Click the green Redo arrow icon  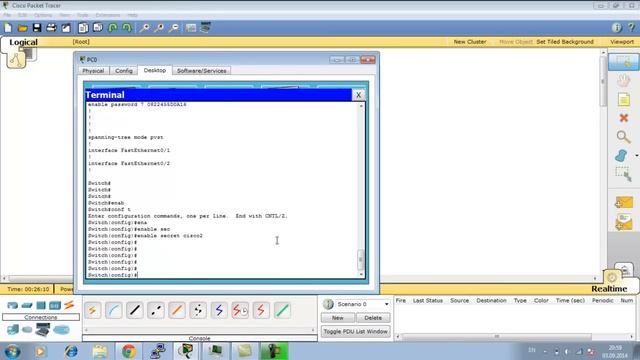pyautogui.click(x=127, y=28)
